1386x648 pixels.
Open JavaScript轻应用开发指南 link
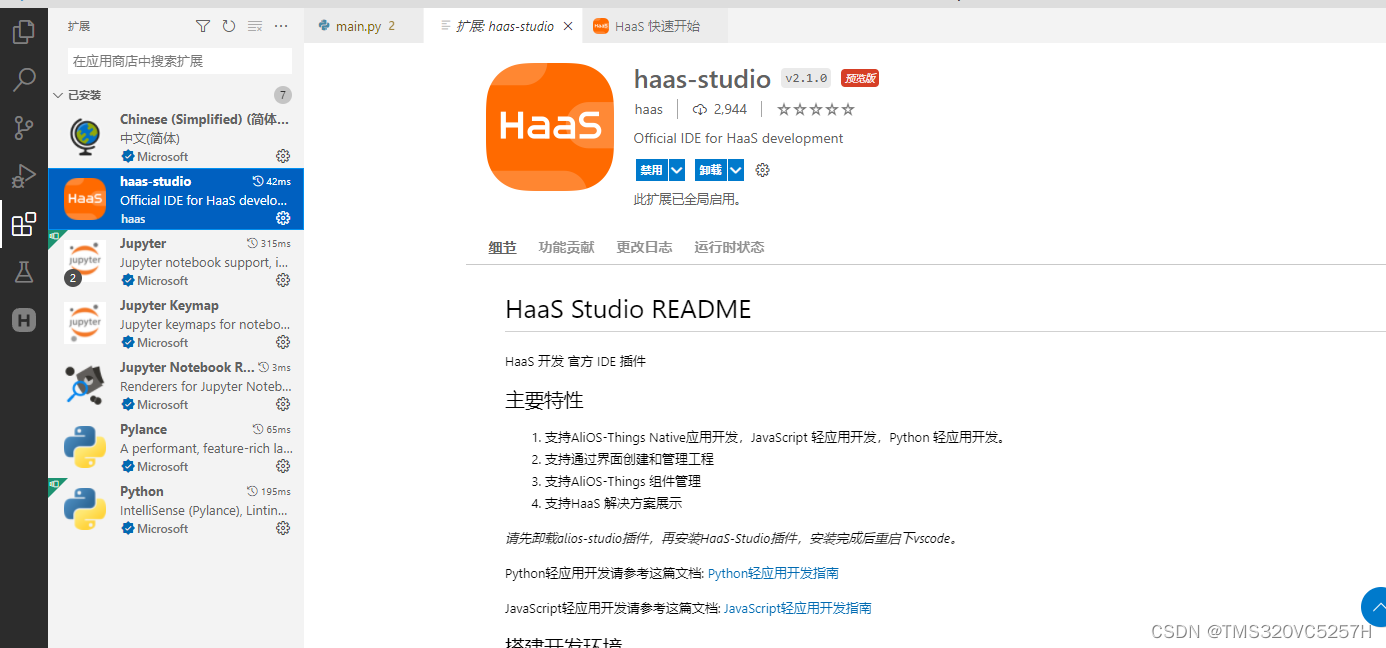pyautogui.click(x=797, y=608)
